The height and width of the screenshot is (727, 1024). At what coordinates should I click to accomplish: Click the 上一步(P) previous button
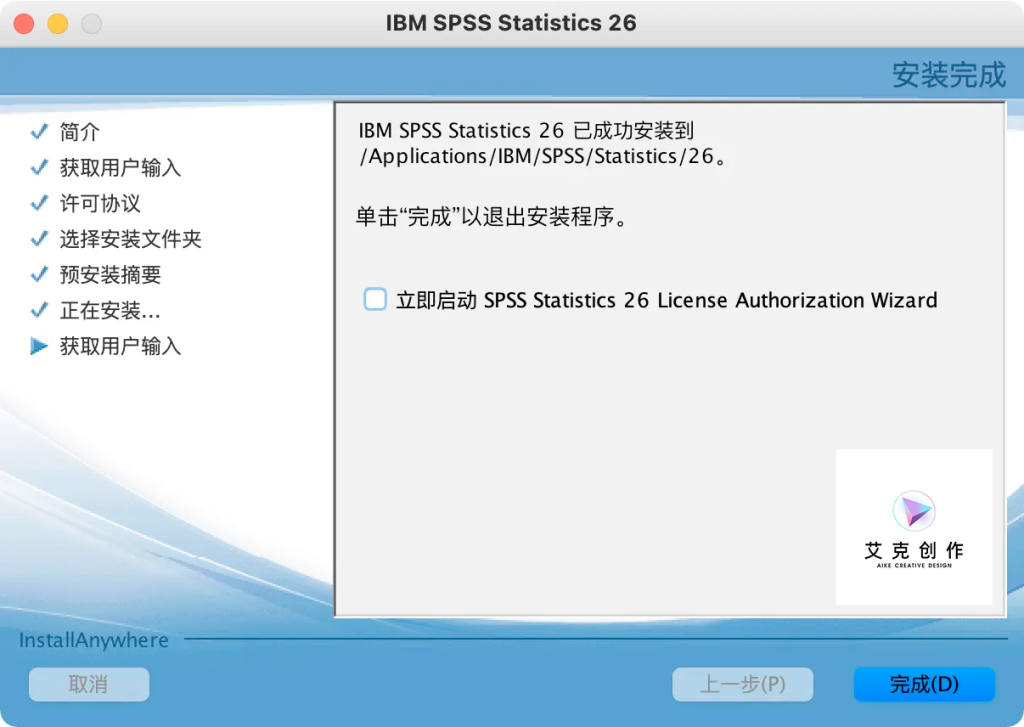tap(743, 684)
